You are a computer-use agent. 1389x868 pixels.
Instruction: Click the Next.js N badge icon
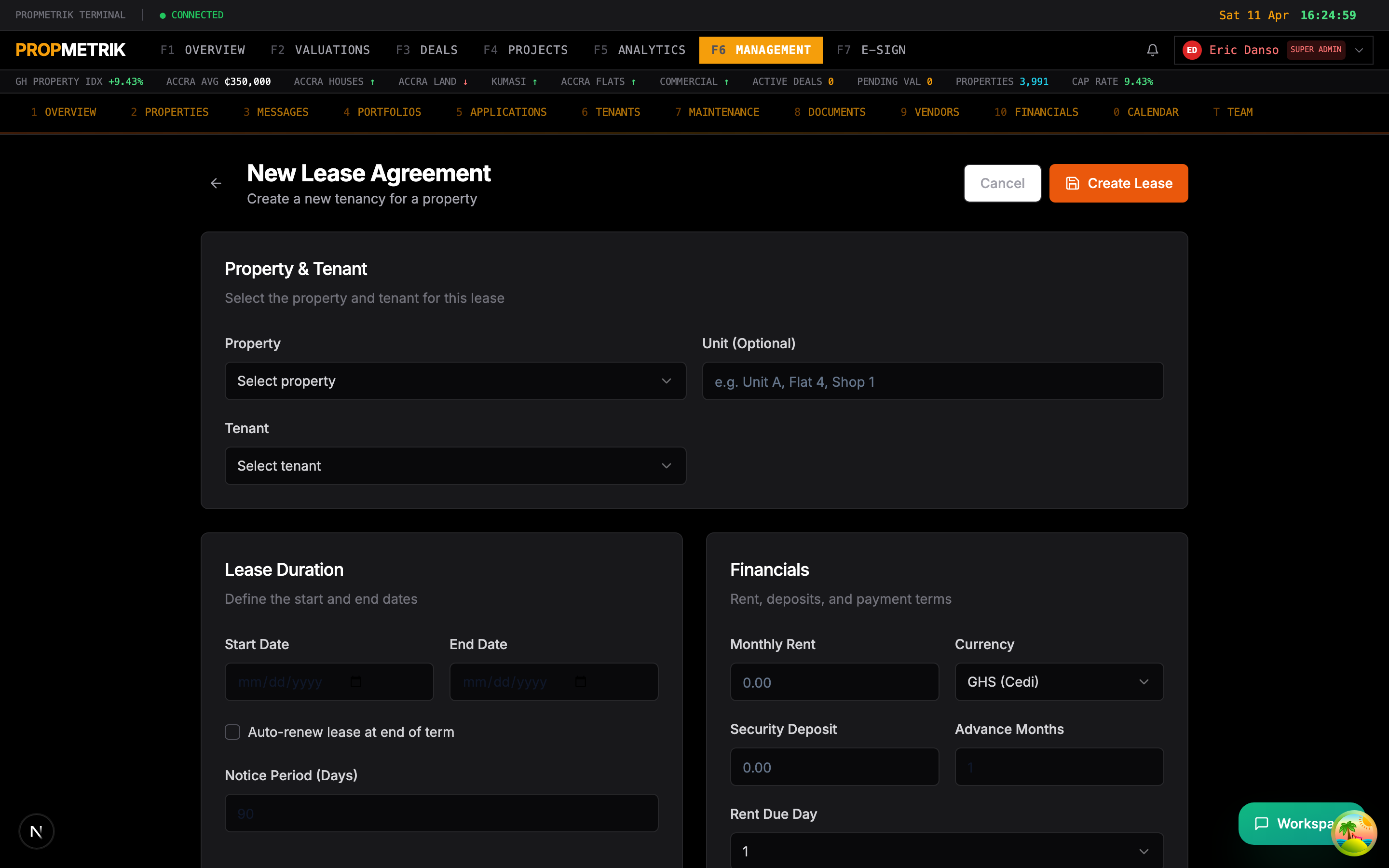36,831
